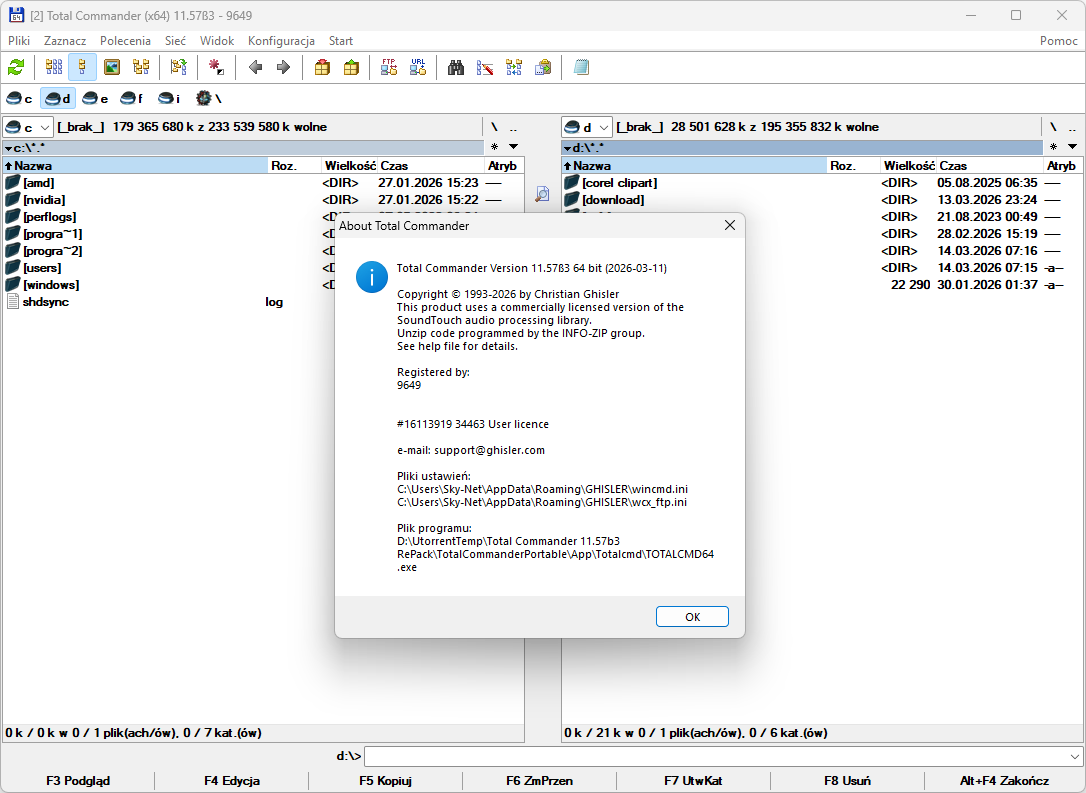Click the F5 Kopiuj button
The image size is (1086, 793).
386,781
